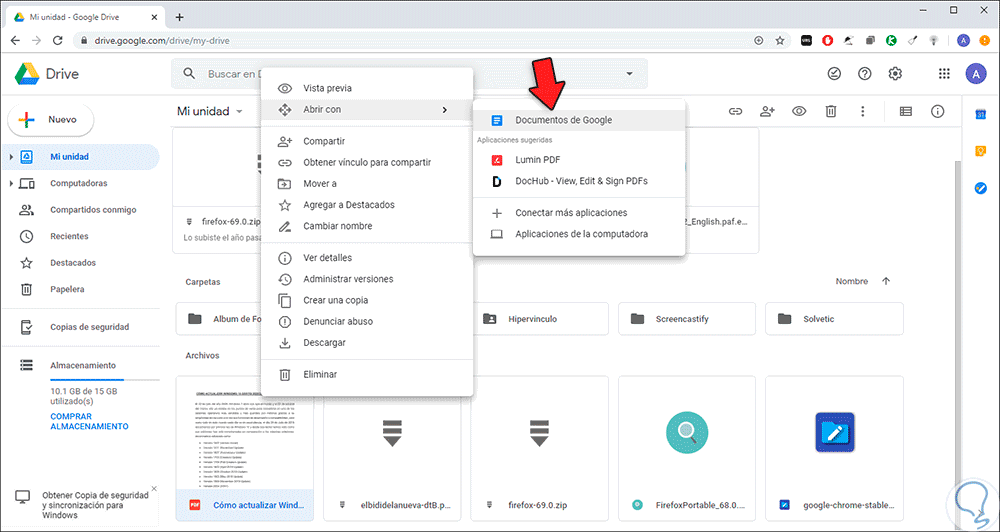Click the get shareable link toolbar icon
The height and width of the screenshot is (532, 1000).
click(736, 112)
